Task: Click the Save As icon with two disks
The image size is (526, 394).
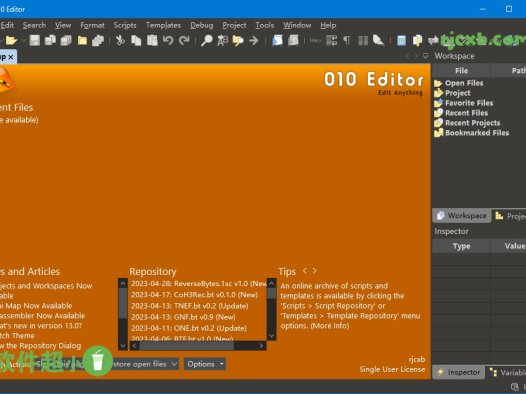Action: point(50,40)
